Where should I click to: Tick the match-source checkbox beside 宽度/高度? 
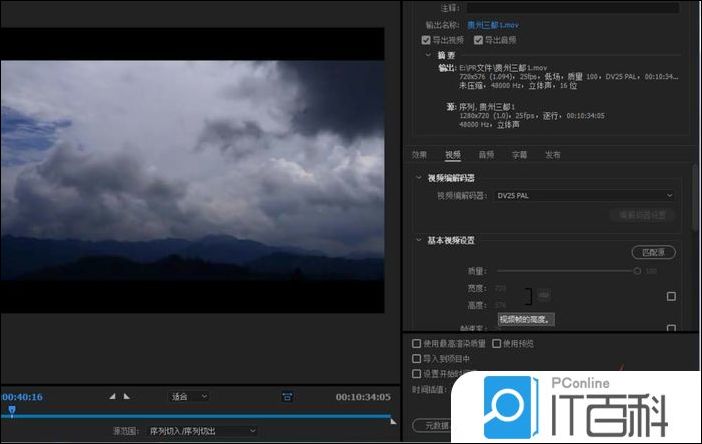[671, 296]
